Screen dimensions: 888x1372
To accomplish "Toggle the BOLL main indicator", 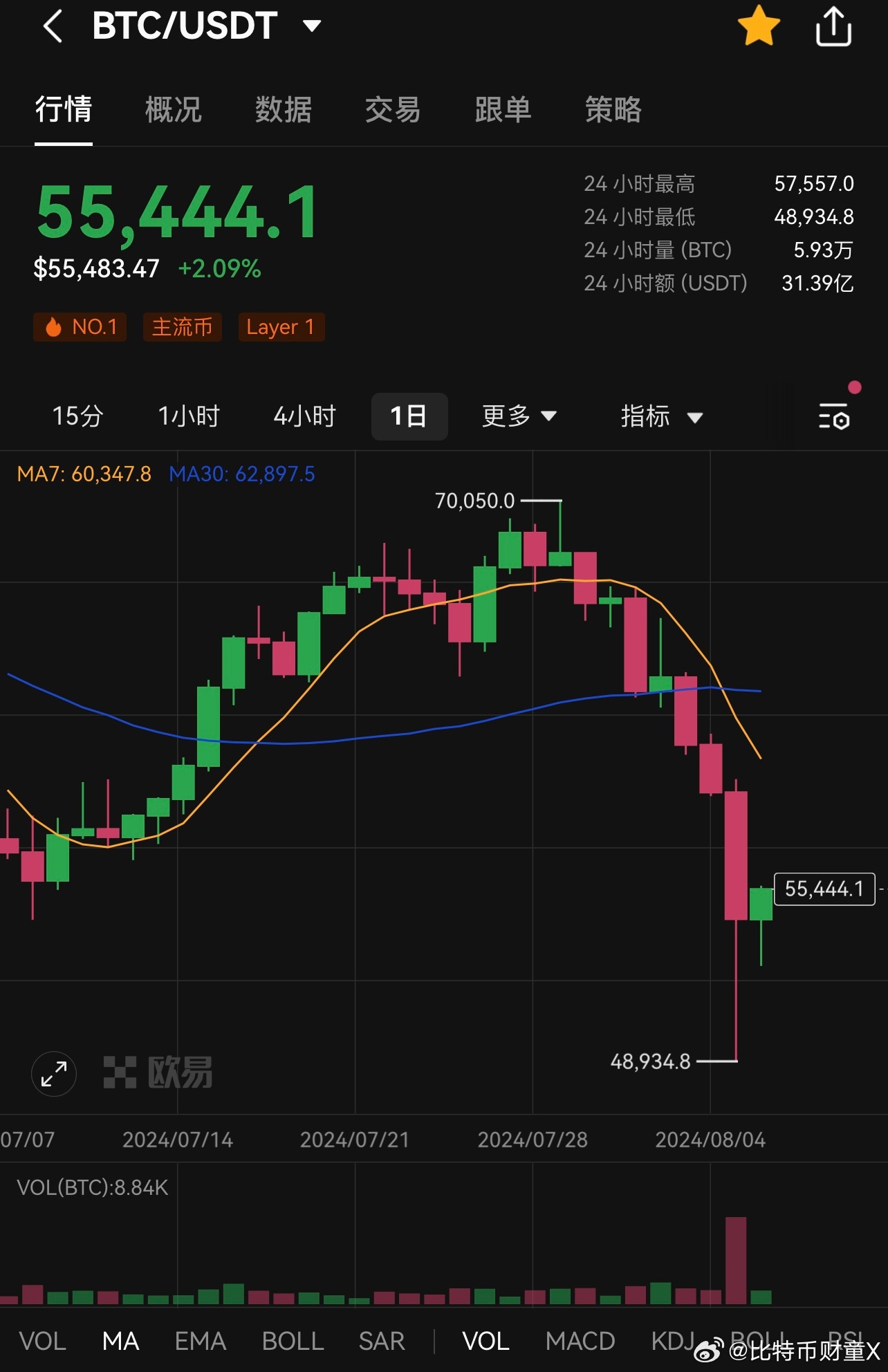I will [x=293, y=1341].
